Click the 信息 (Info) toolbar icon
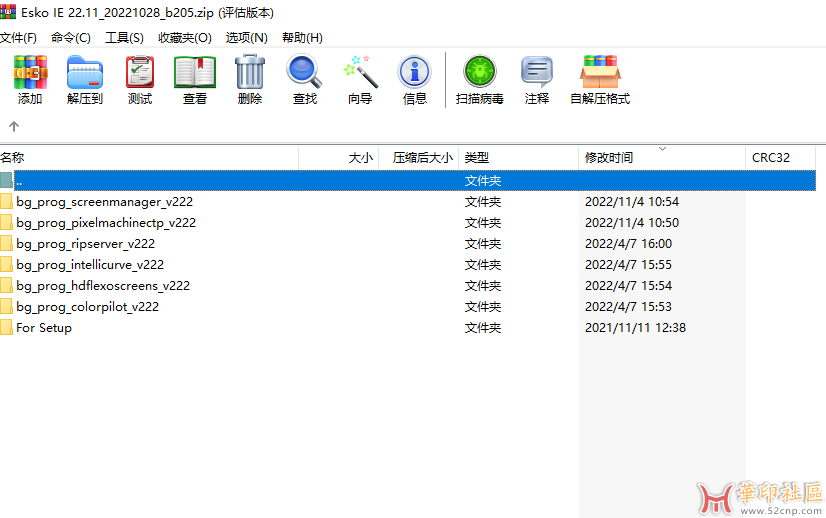Screen dimensions: 826x518 [415, 72]
